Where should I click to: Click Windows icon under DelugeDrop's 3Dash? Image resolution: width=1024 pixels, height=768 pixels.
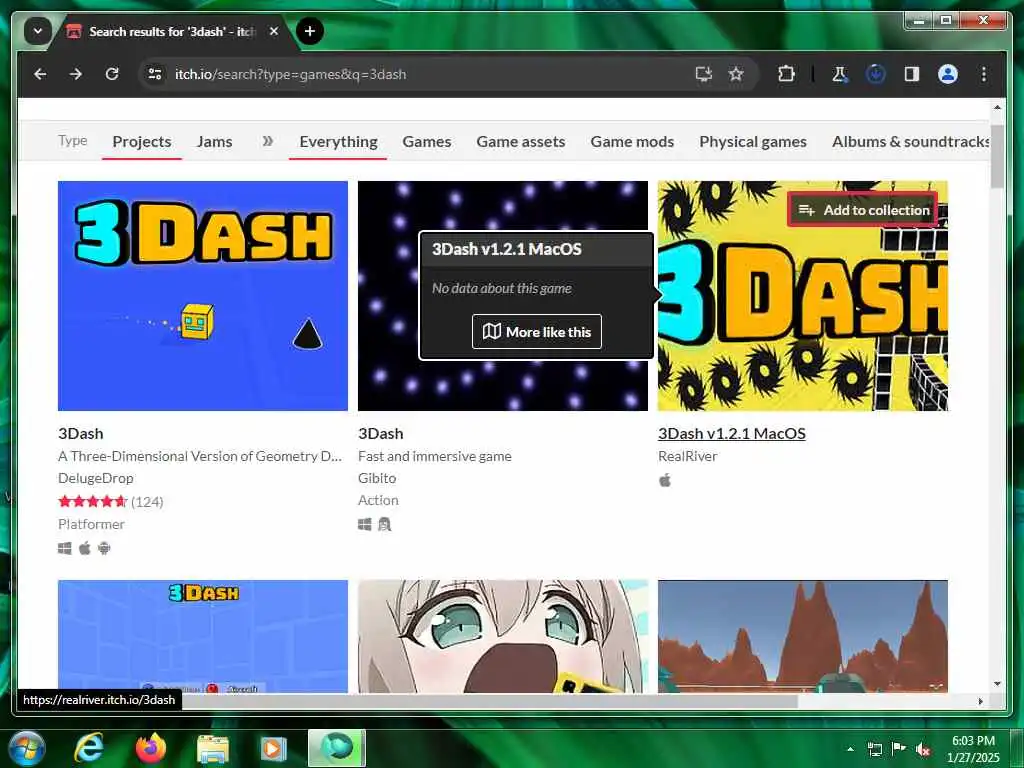click(65, 548)
